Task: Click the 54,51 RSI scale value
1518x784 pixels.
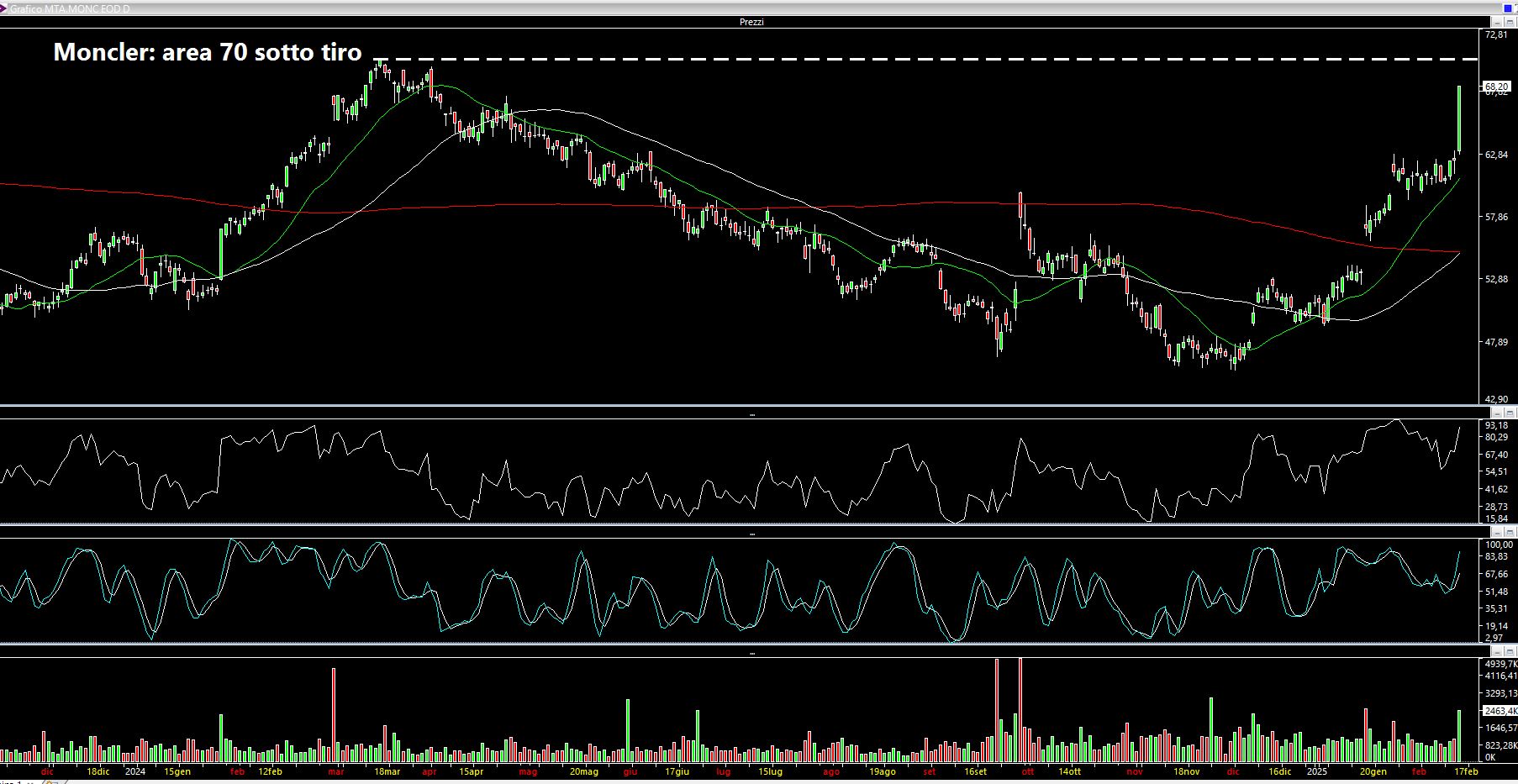Action: [x=1496, y=472]
